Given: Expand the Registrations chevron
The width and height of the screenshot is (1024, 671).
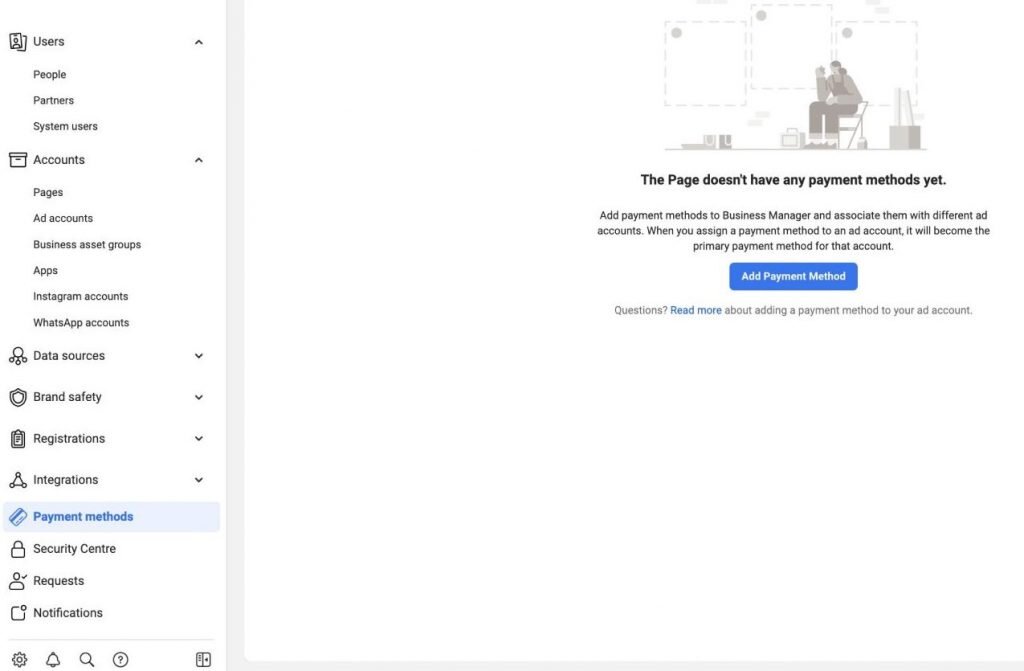Looking at the screenshot, I should tap(199, 438).
